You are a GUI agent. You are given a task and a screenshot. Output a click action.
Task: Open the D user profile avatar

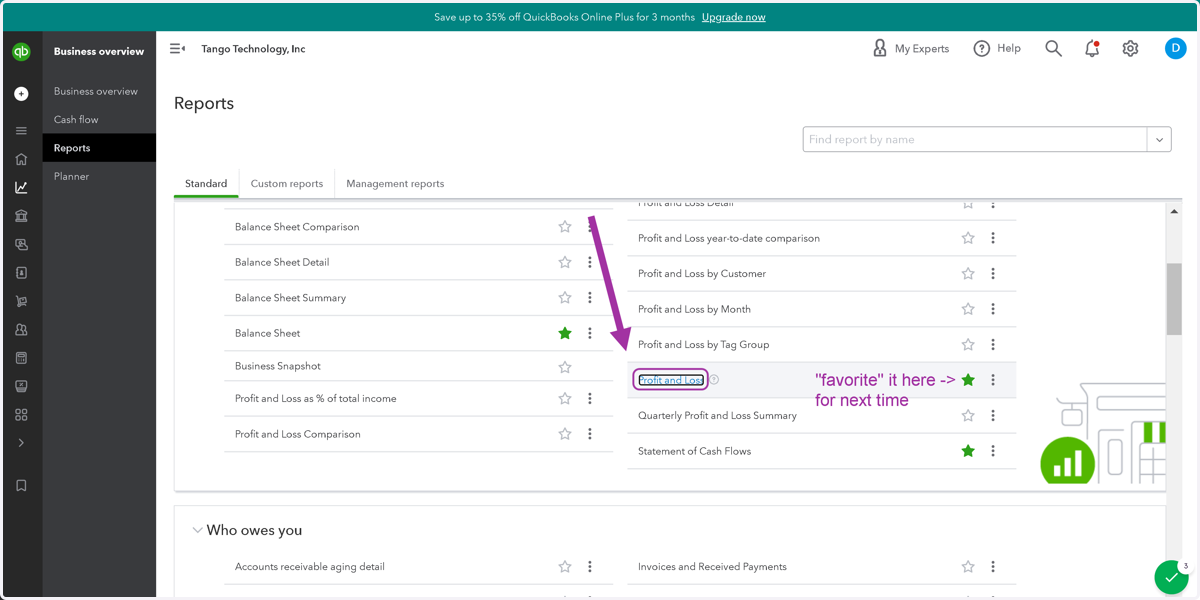(1175, 48)
